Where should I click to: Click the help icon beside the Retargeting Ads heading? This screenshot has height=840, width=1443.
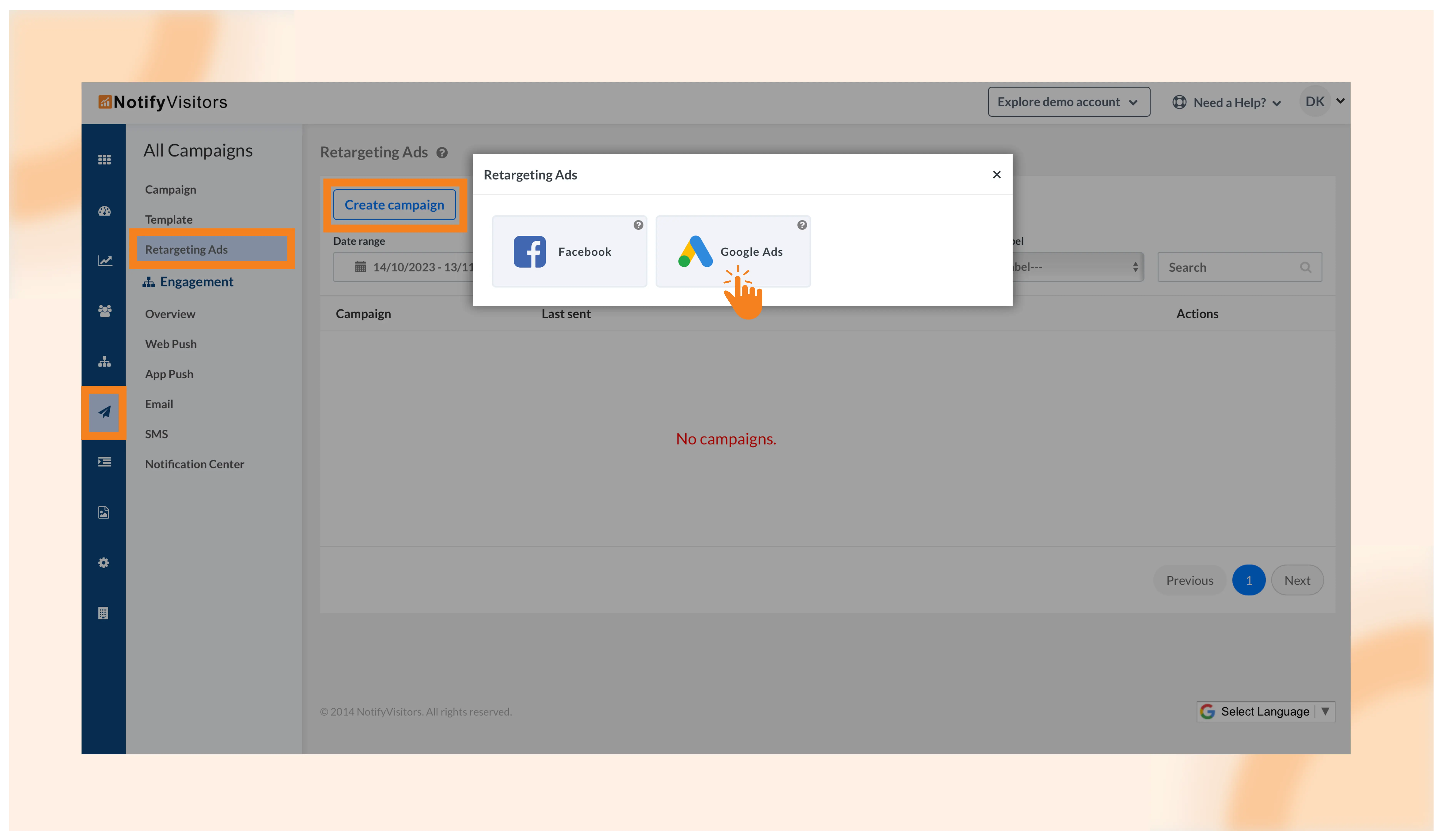pos(442,153)
